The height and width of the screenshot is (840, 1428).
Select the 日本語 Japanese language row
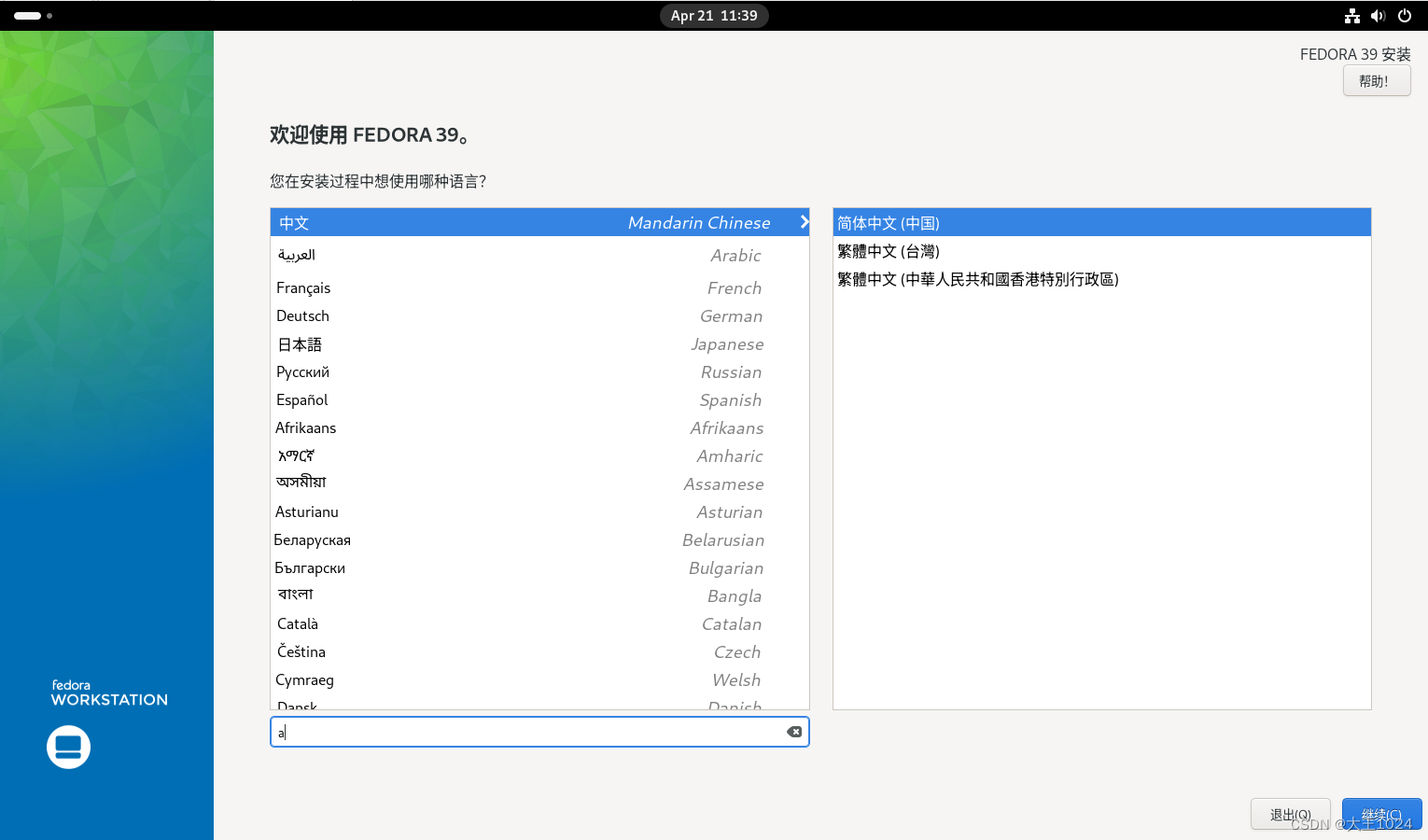(x=539, y=343)
